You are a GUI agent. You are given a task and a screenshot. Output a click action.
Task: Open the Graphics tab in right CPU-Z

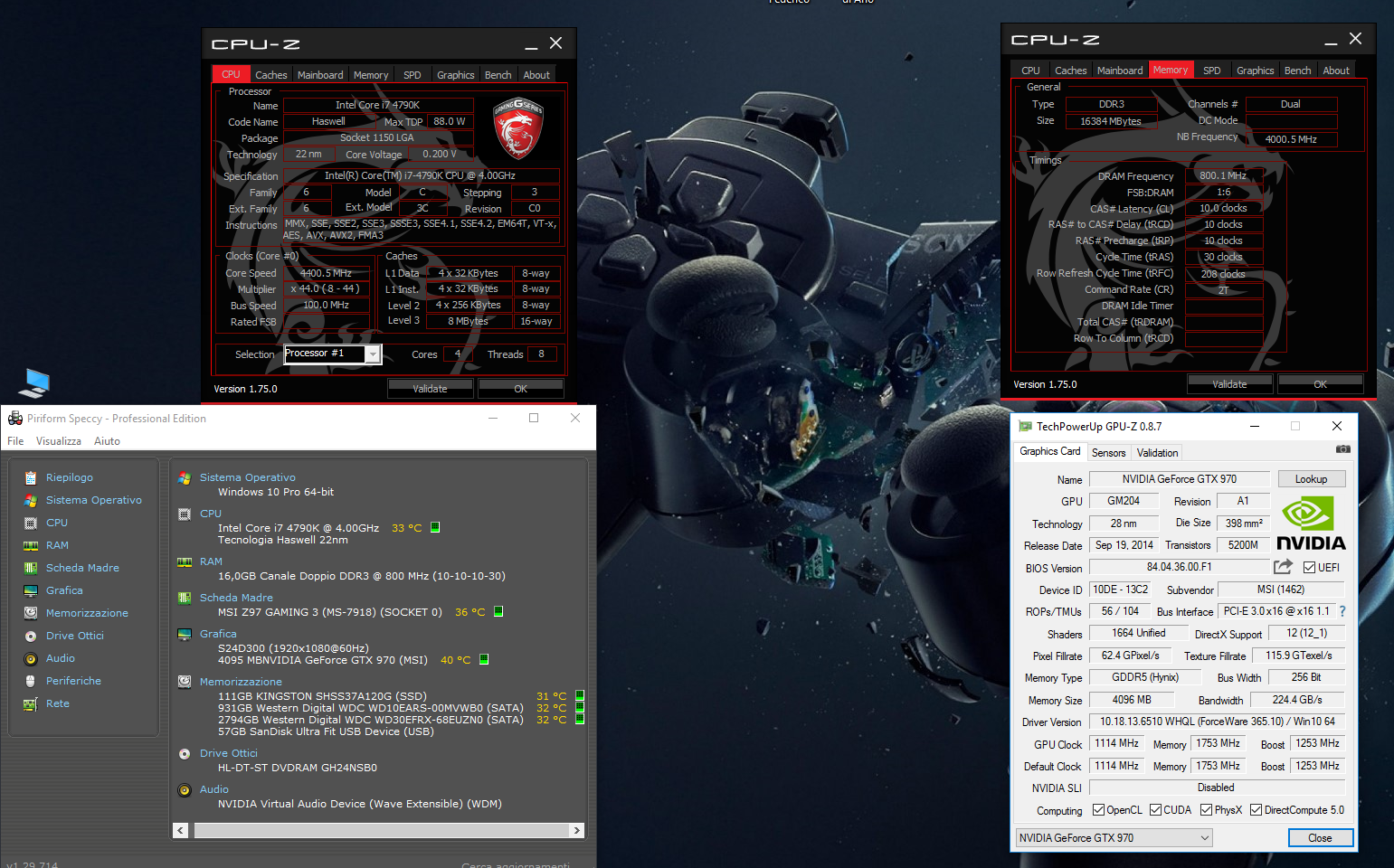[1255, 71]
